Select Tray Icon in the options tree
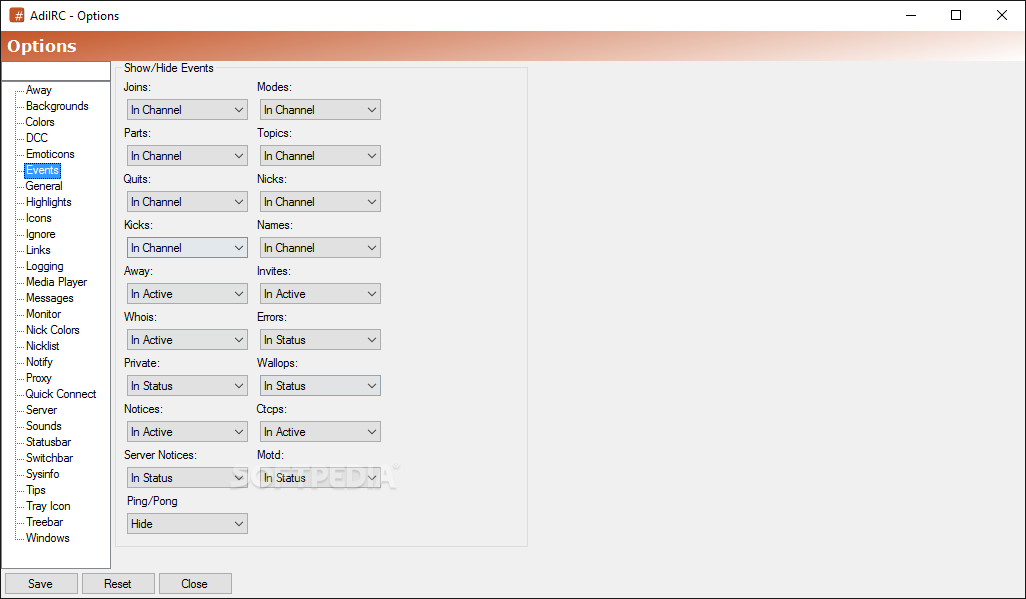This screenshot has height=599, width=1026. point(48,506)
